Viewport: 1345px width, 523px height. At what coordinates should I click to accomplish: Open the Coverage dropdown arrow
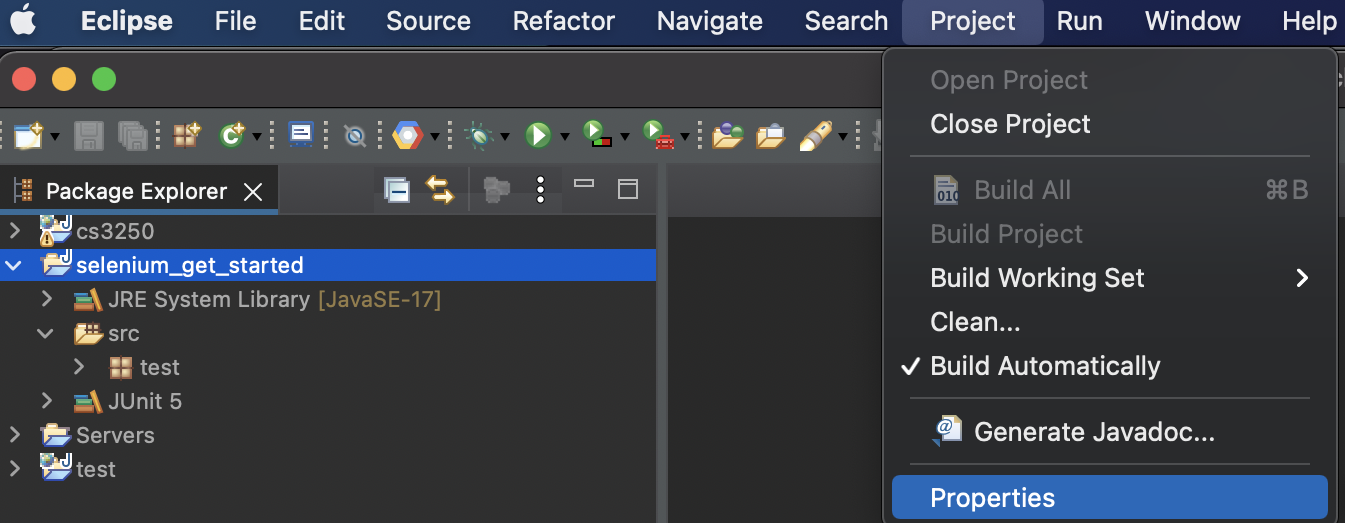tap(624, 136)
